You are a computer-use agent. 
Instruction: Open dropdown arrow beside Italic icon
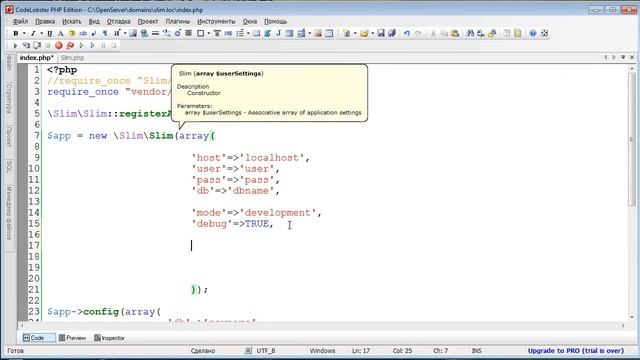42,33
